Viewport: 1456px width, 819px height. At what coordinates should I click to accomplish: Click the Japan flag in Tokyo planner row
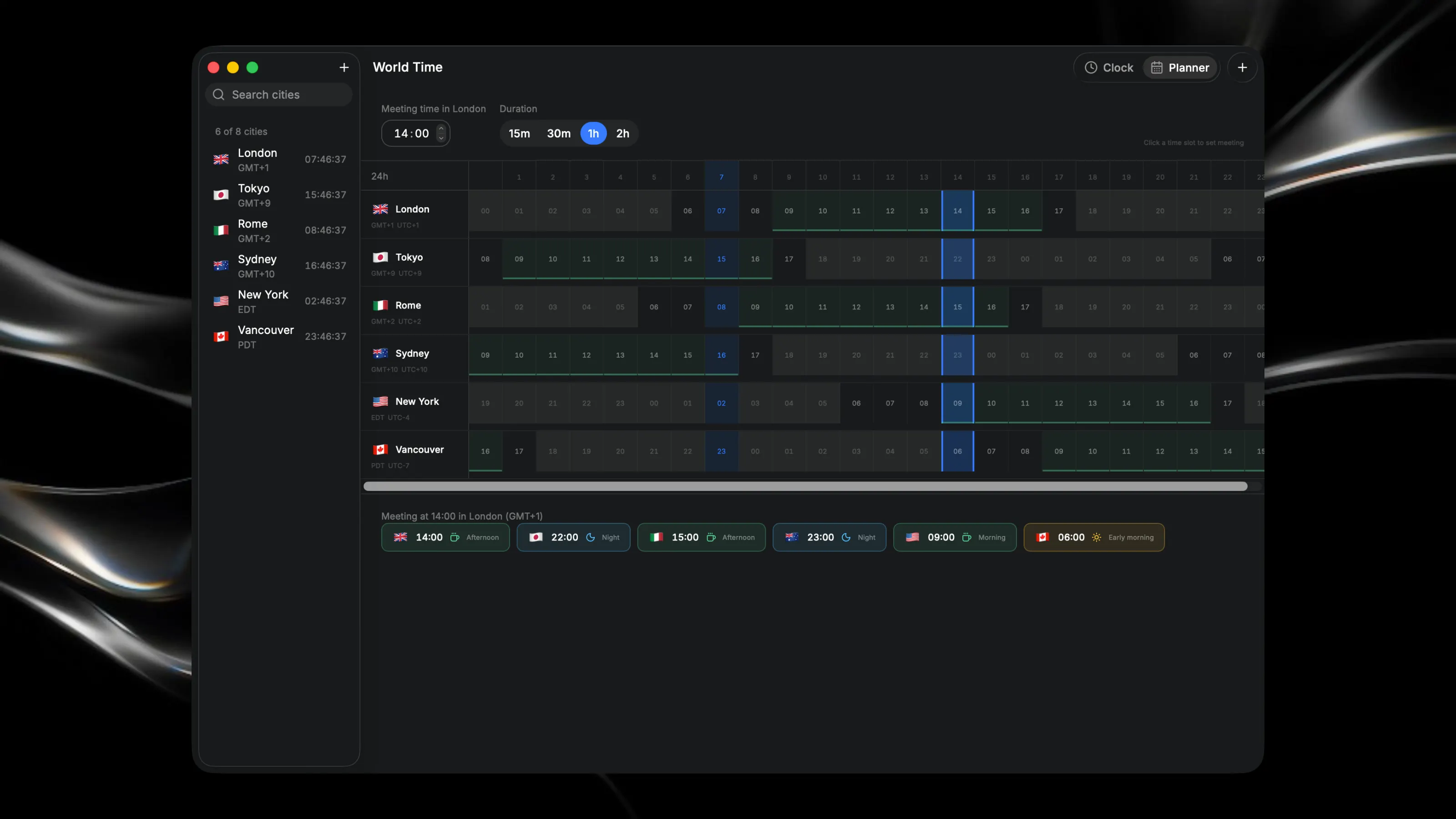(380, 257)
